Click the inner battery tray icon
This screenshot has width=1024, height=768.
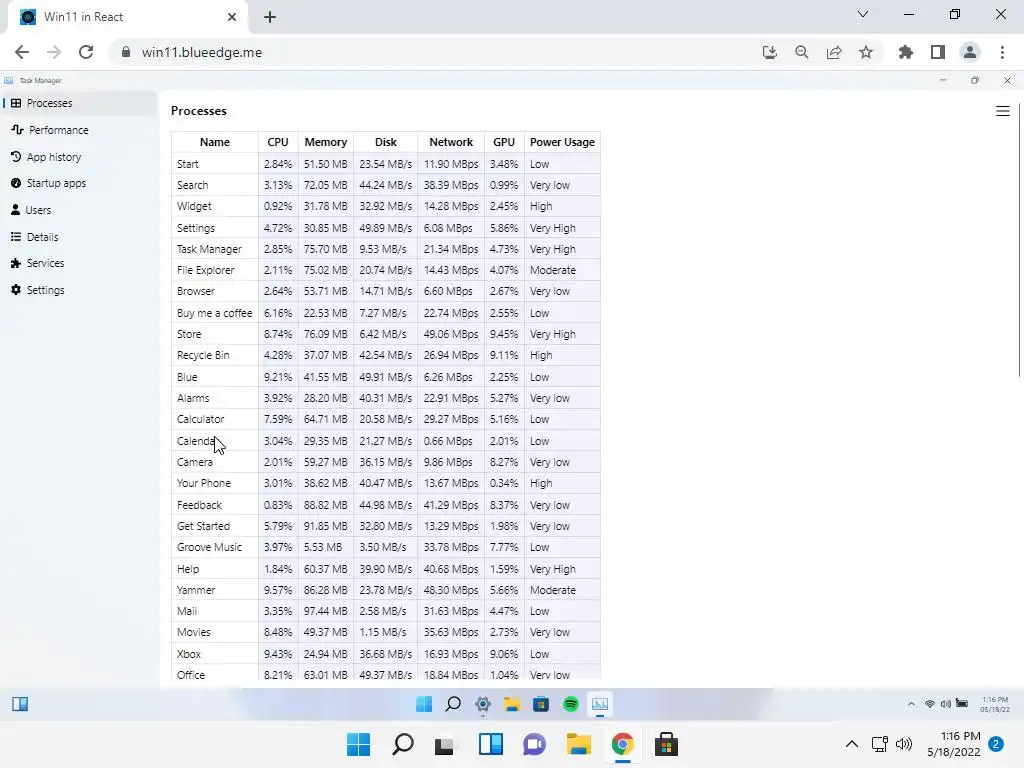click(x=962, y=703)
